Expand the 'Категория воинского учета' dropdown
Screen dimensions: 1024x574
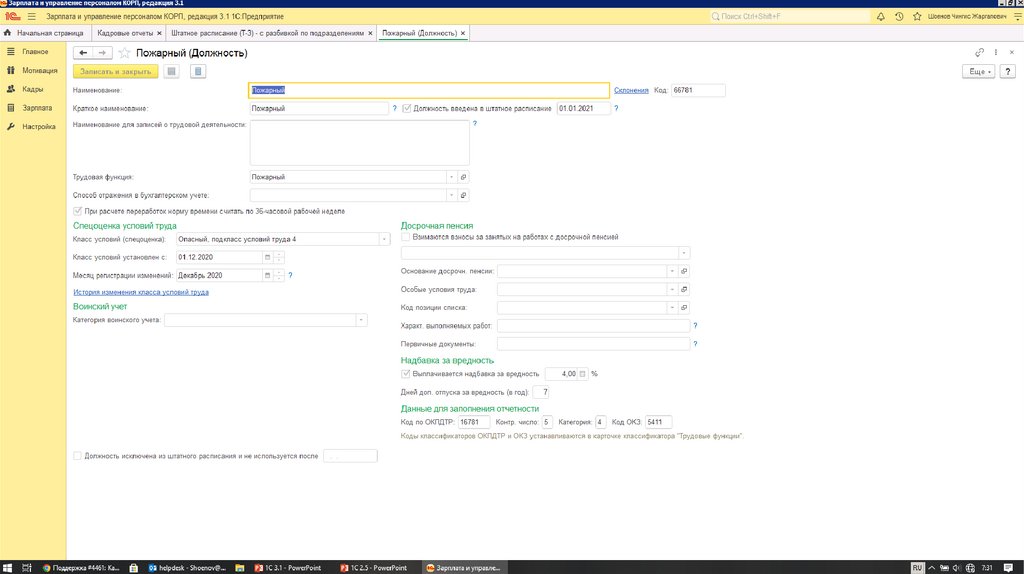[x=360, y=321]
